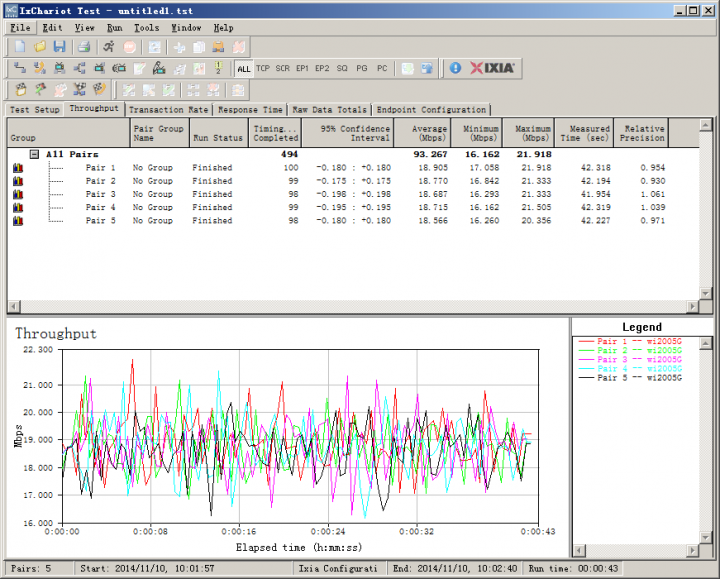Sort by Relative Precision column header

pos(641,133)
